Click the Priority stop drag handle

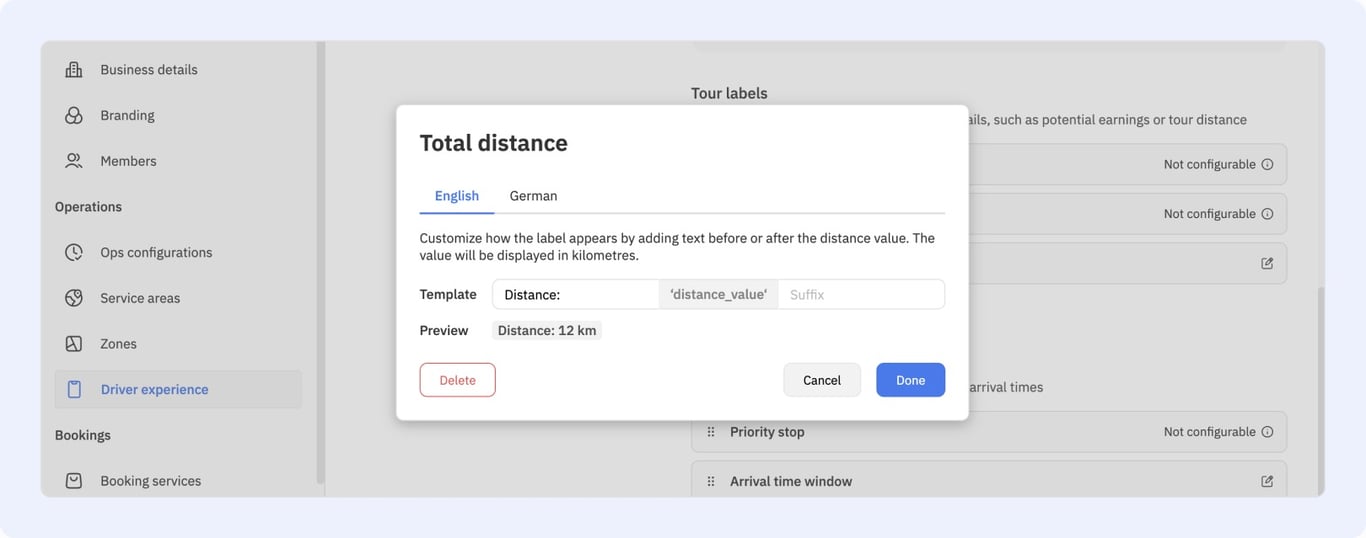pos(711,432)
